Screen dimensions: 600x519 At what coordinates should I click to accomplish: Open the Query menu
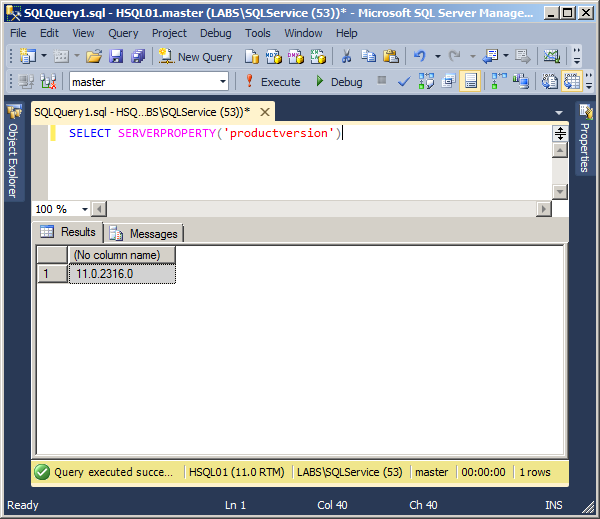[x=123, y=33]
